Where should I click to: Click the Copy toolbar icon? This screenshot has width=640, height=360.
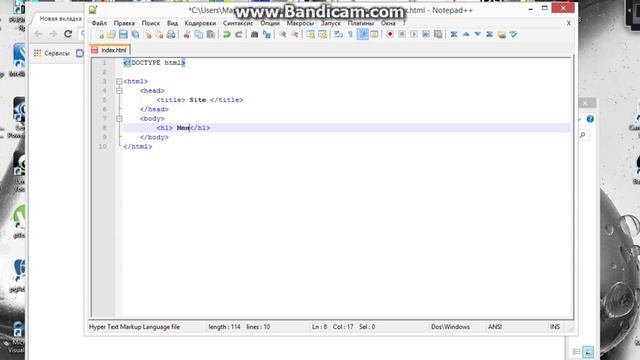[x=198, y=35]
